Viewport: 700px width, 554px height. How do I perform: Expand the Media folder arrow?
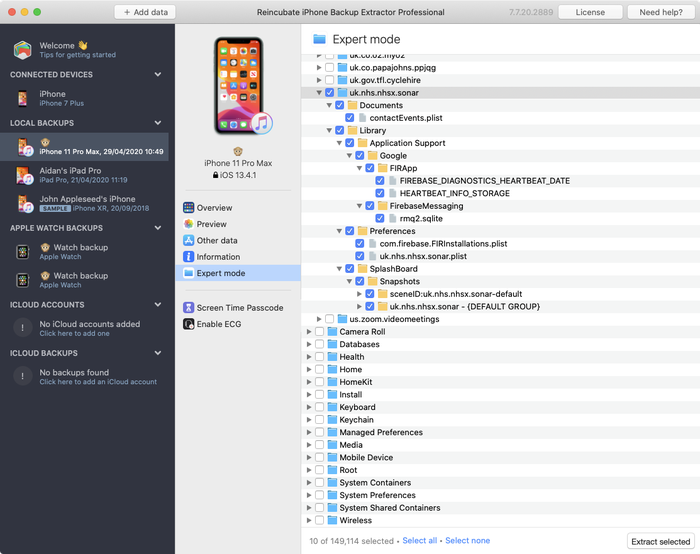click(x=309, y=445)
